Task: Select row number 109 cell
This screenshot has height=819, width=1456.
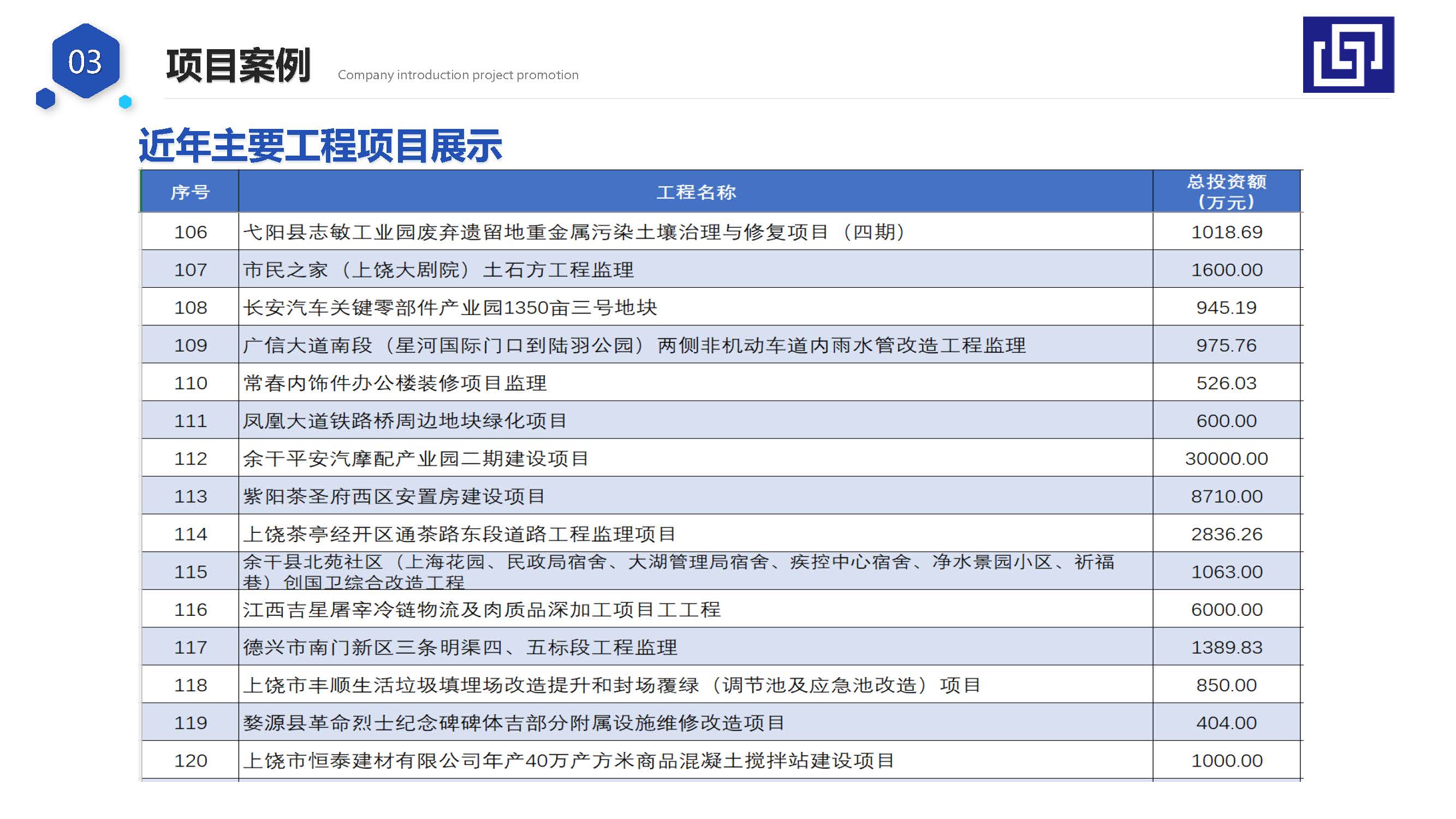Action: [x=190, y=345]
